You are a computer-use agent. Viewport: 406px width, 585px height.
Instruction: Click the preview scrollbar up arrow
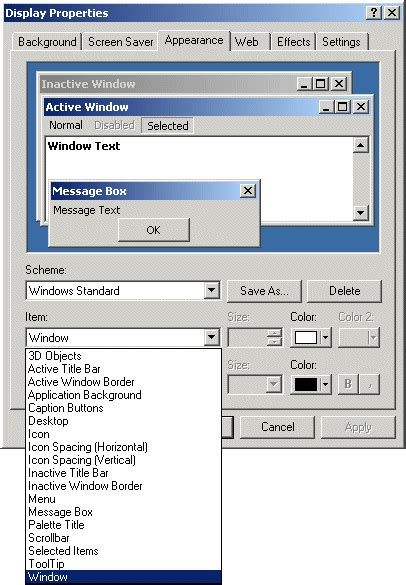(361, 145)
